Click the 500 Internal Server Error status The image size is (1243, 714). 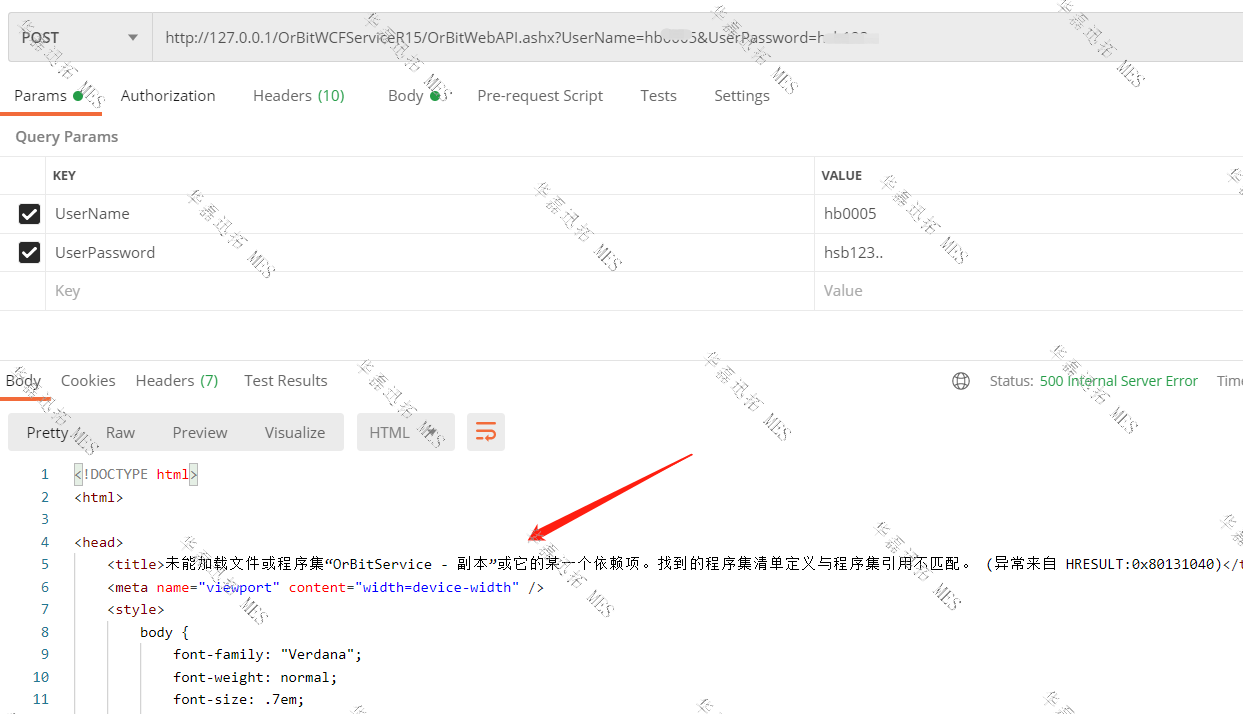coord(1119,381)
